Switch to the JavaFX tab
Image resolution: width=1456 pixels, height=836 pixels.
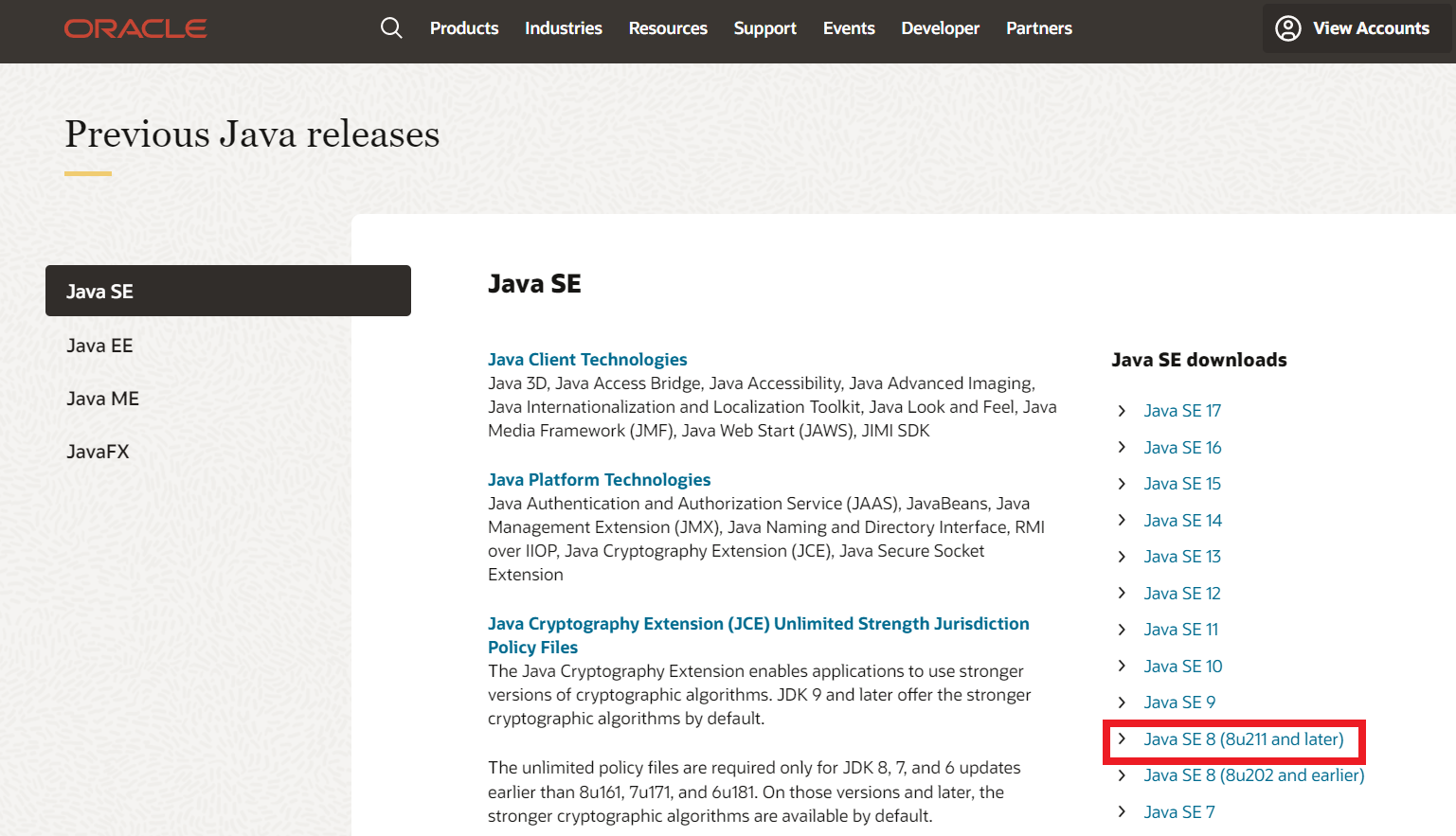98,452
